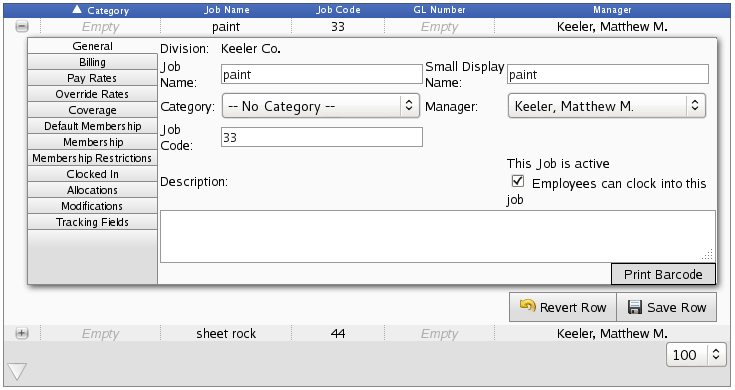735x390 pixels.
Task: Click the job code 44 cell
Action: [338, 333]
